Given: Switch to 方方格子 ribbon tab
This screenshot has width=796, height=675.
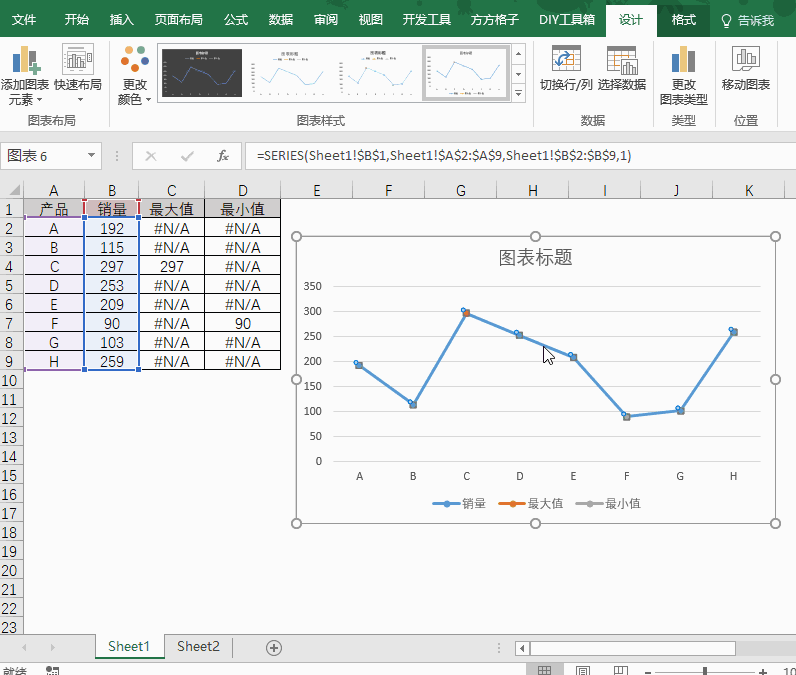Looking at the screenshot, I should point(494,20).
